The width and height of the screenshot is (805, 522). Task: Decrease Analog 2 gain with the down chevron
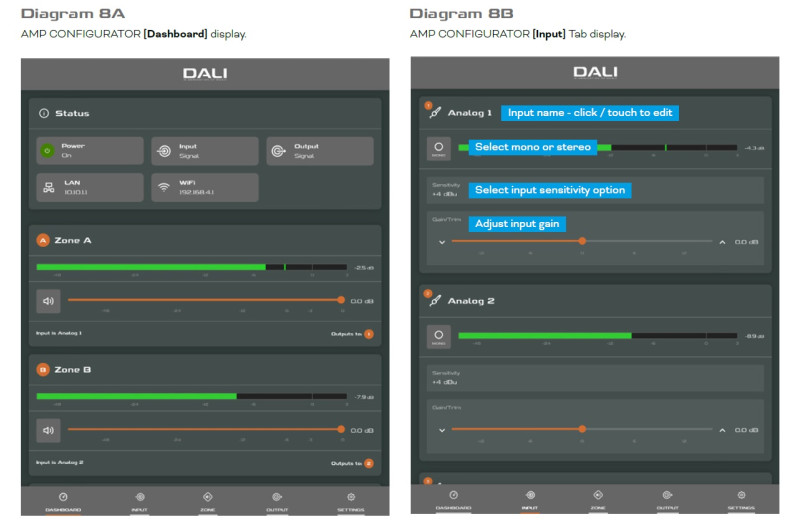tap(442, 430)
